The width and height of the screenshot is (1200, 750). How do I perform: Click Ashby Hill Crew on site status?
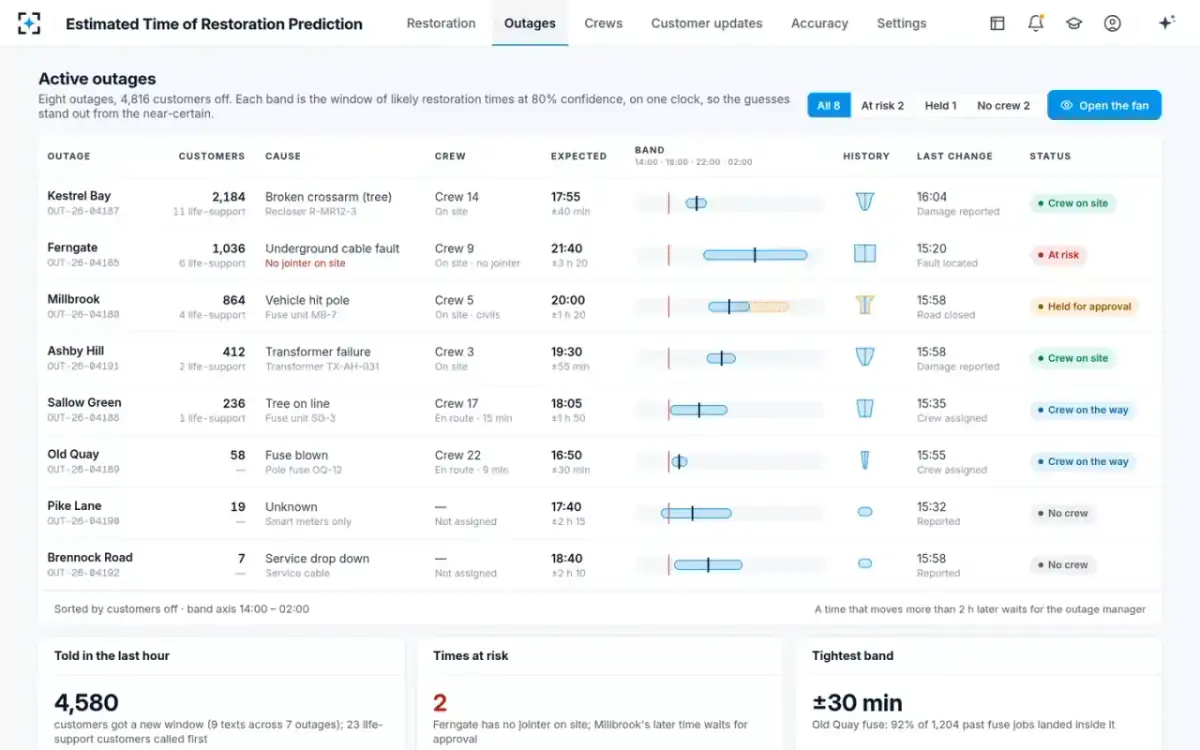pos(1072,358)
